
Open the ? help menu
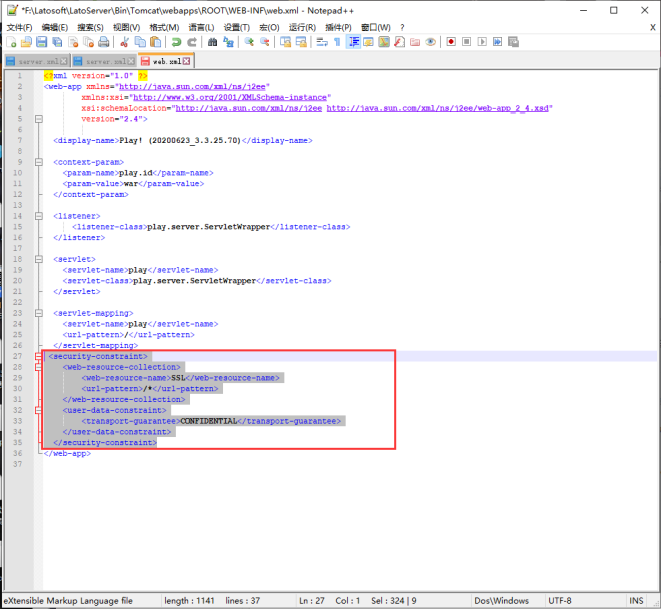click(x=402, y=27)
